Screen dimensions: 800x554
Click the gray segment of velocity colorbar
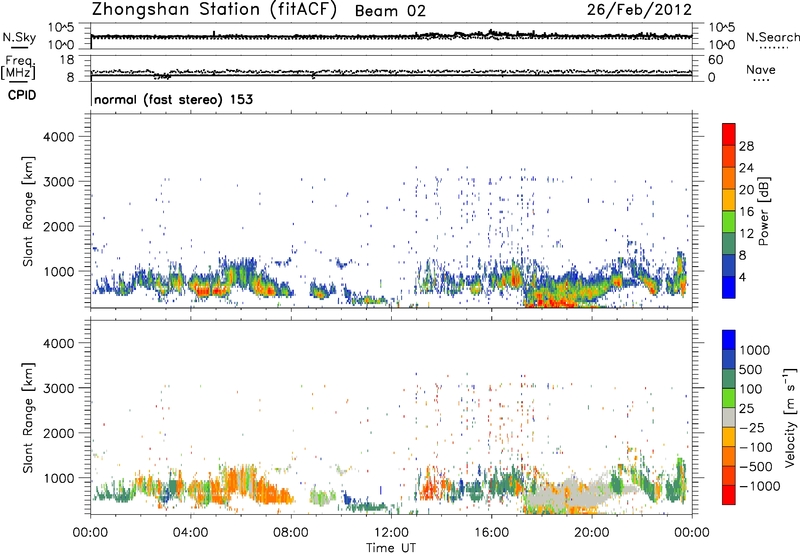pyautogui.click(x=729, y=418)
